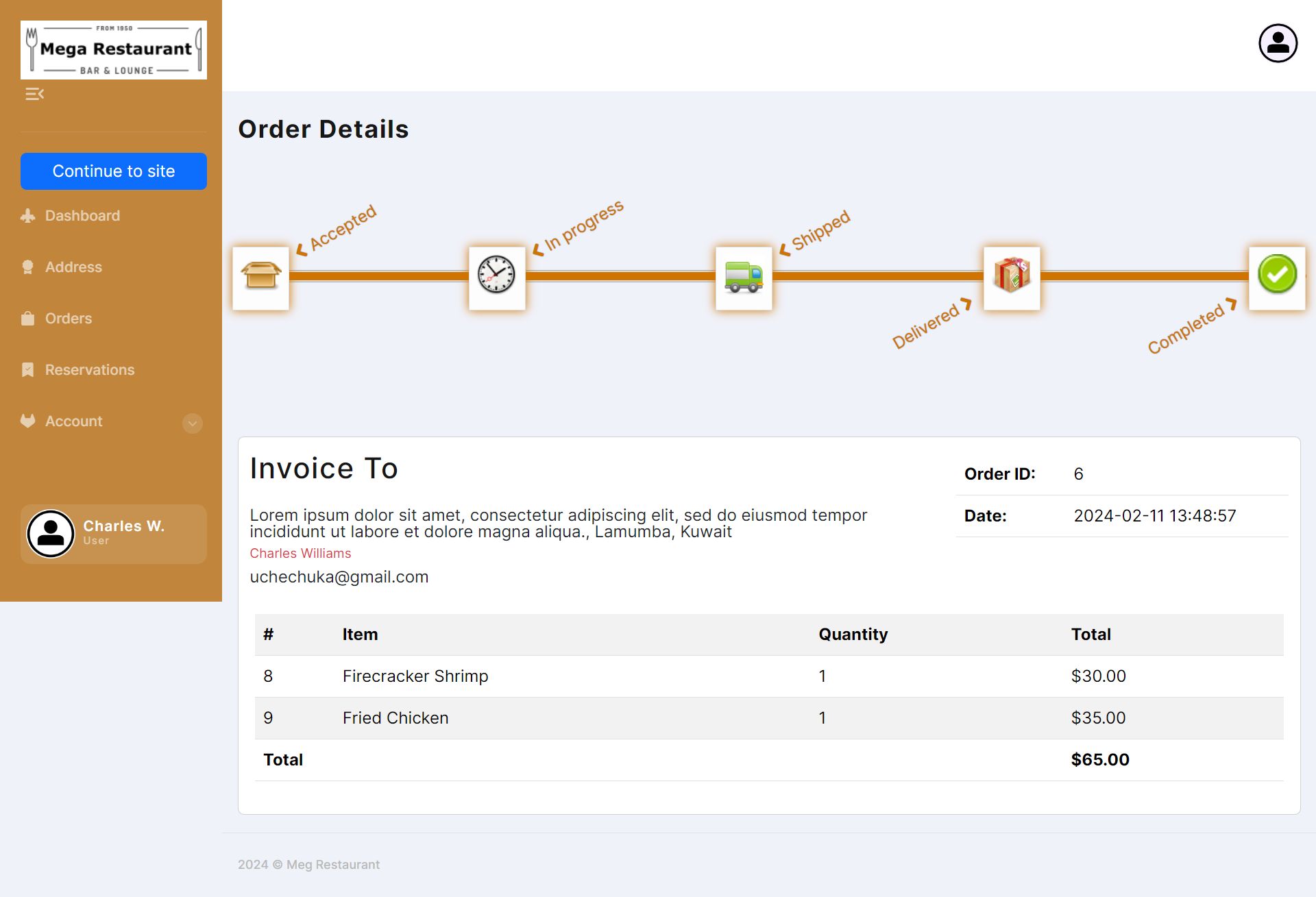Click the Shipped truck icon

tap(744, 278)
